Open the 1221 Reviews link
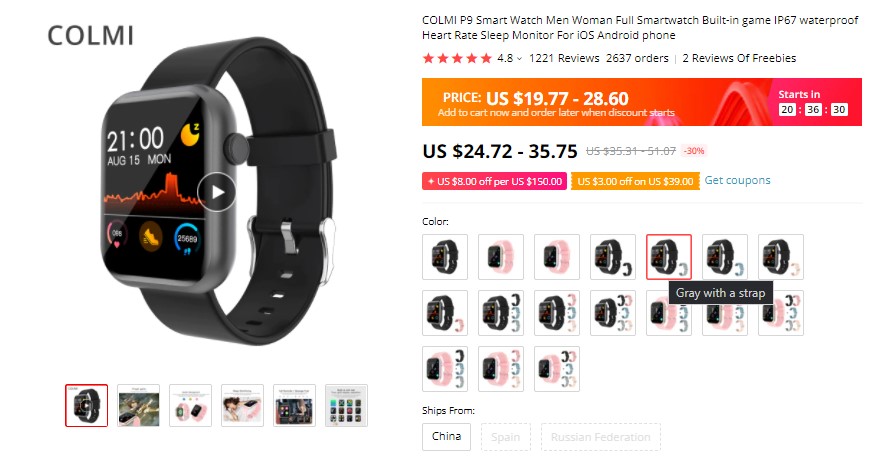Viewport: 888px width, 462px height. pyautogui.click(x=563, y=58)
